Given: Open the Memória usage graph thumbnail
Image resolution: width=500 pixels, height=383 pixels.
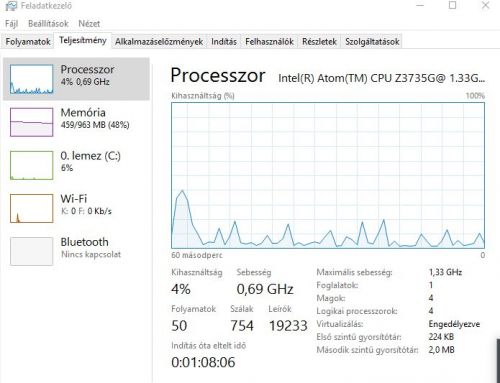Looking at the screenshot, I should pos(31,122).
